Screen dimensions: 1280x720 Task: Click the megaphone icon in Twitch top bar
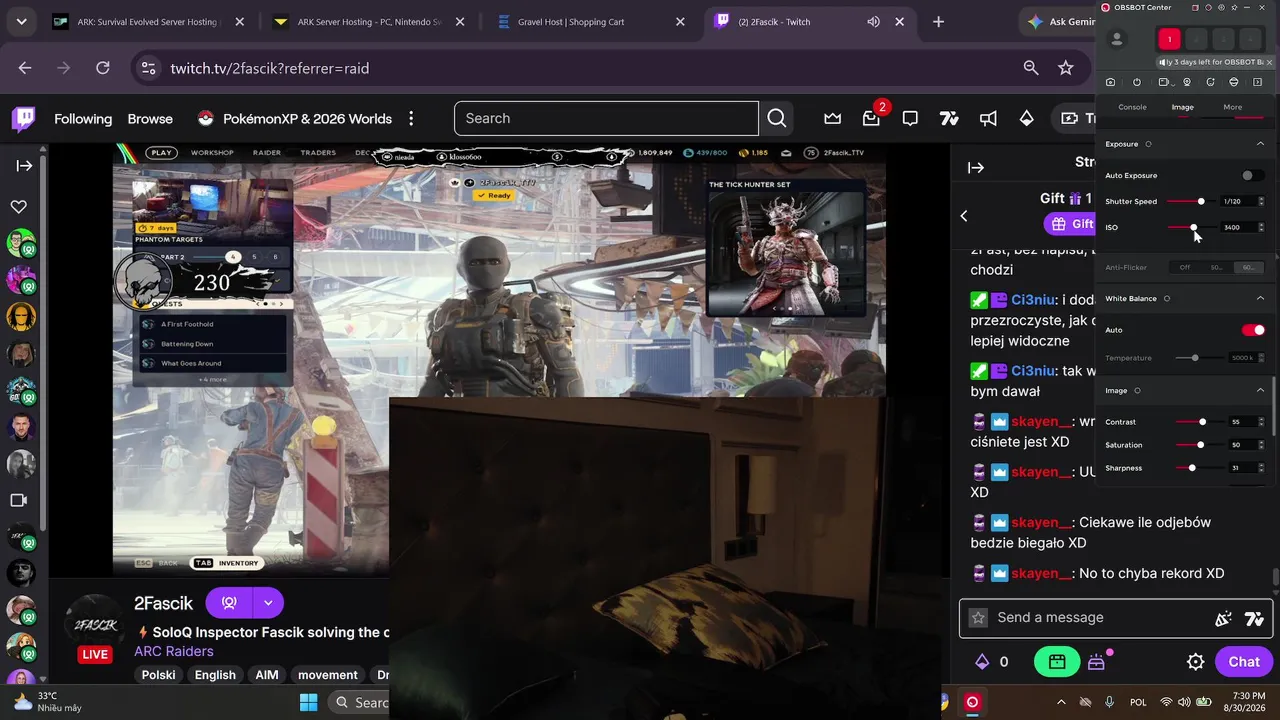tap(988, 118)
